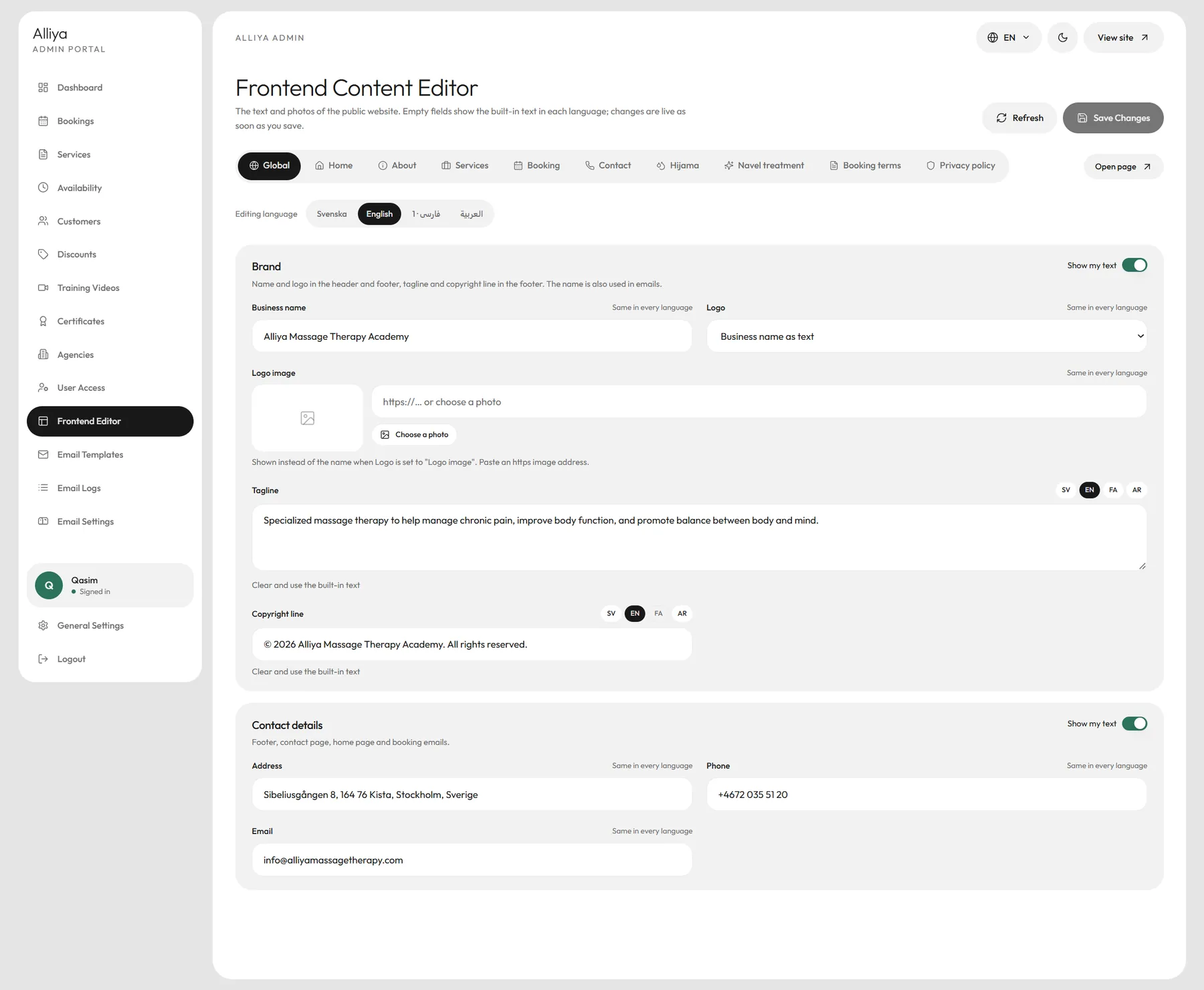Click the Tagline text area
Screen dimensions: 1204x990
coord(699,538)
